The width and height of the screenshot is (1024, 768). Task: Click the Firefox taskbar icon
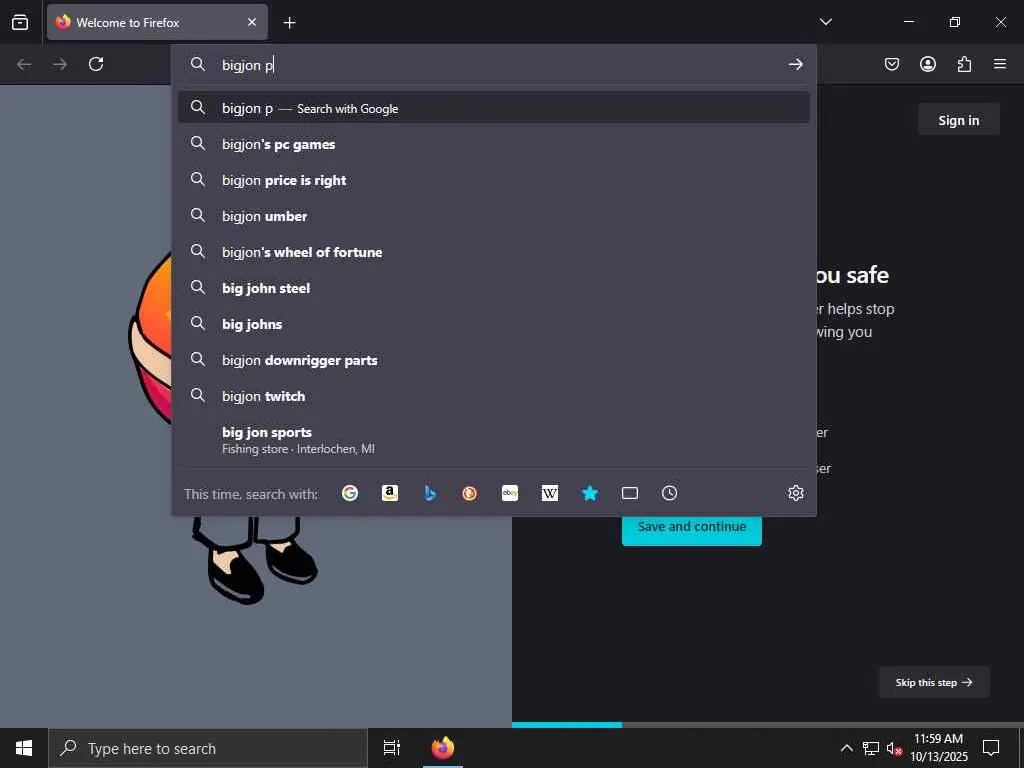coord(443,748)
